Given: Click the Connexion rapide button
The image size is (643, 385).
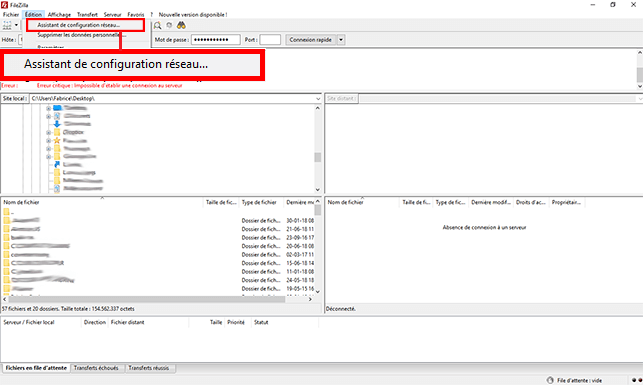Looking at the screenshot, I should [x=310, y=40].
